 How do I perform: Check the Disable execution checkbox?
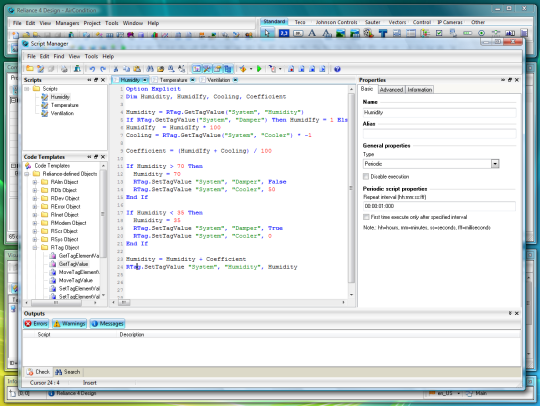pos(366,176)
